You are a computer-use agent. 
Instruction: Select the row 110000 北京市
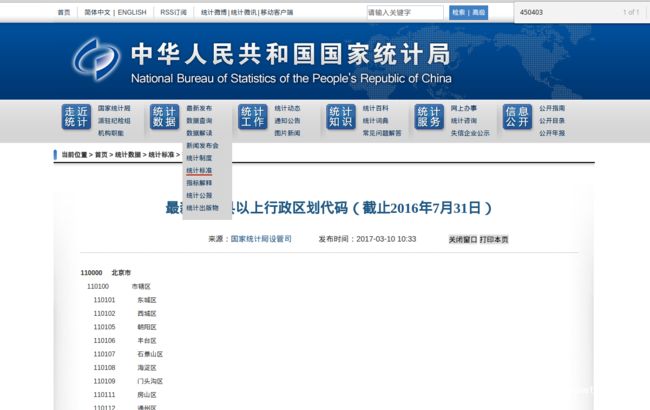coord(106,273)
